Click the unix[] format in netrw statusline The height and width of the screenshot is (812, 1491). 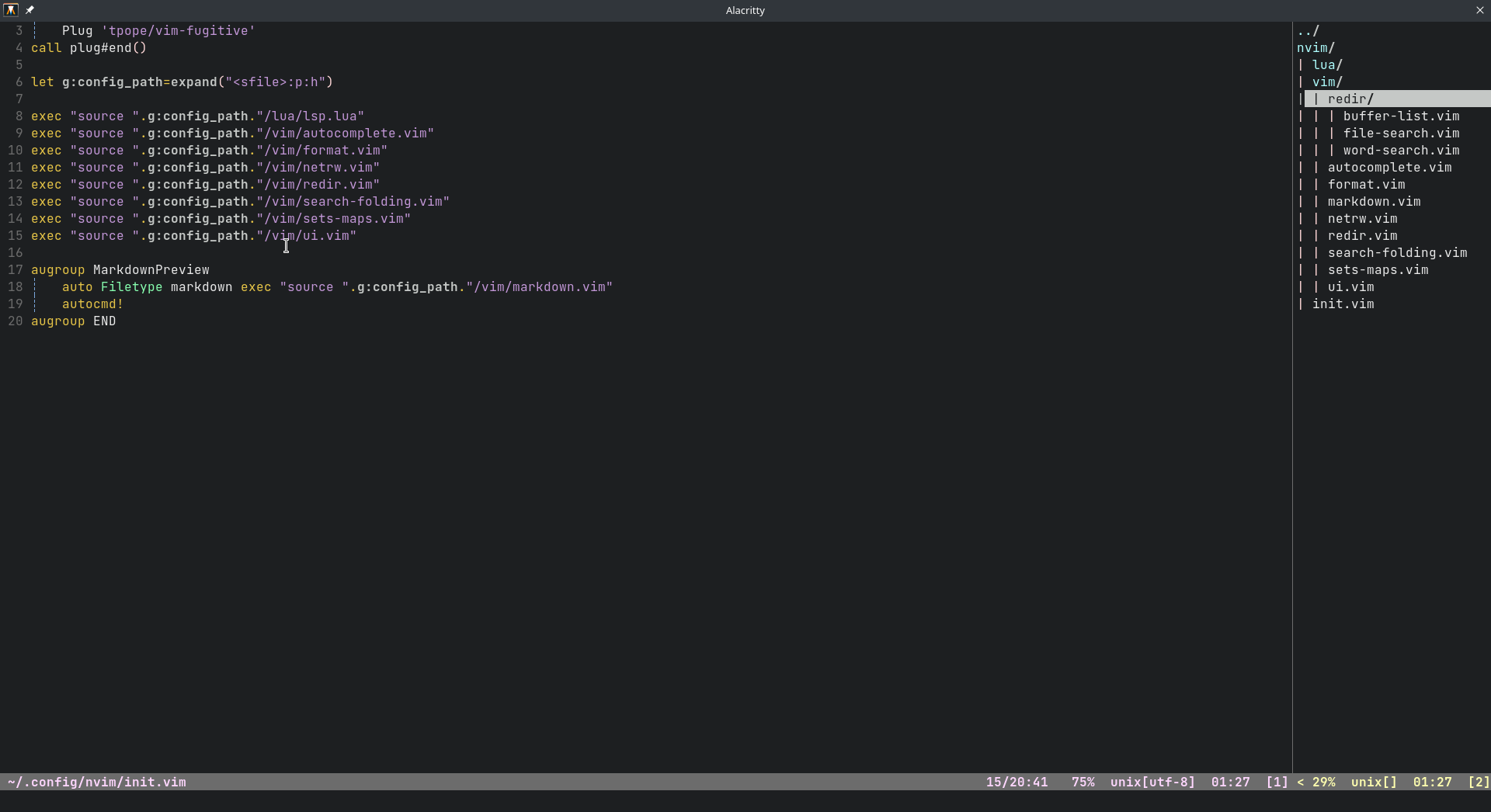pos(1374,783)
